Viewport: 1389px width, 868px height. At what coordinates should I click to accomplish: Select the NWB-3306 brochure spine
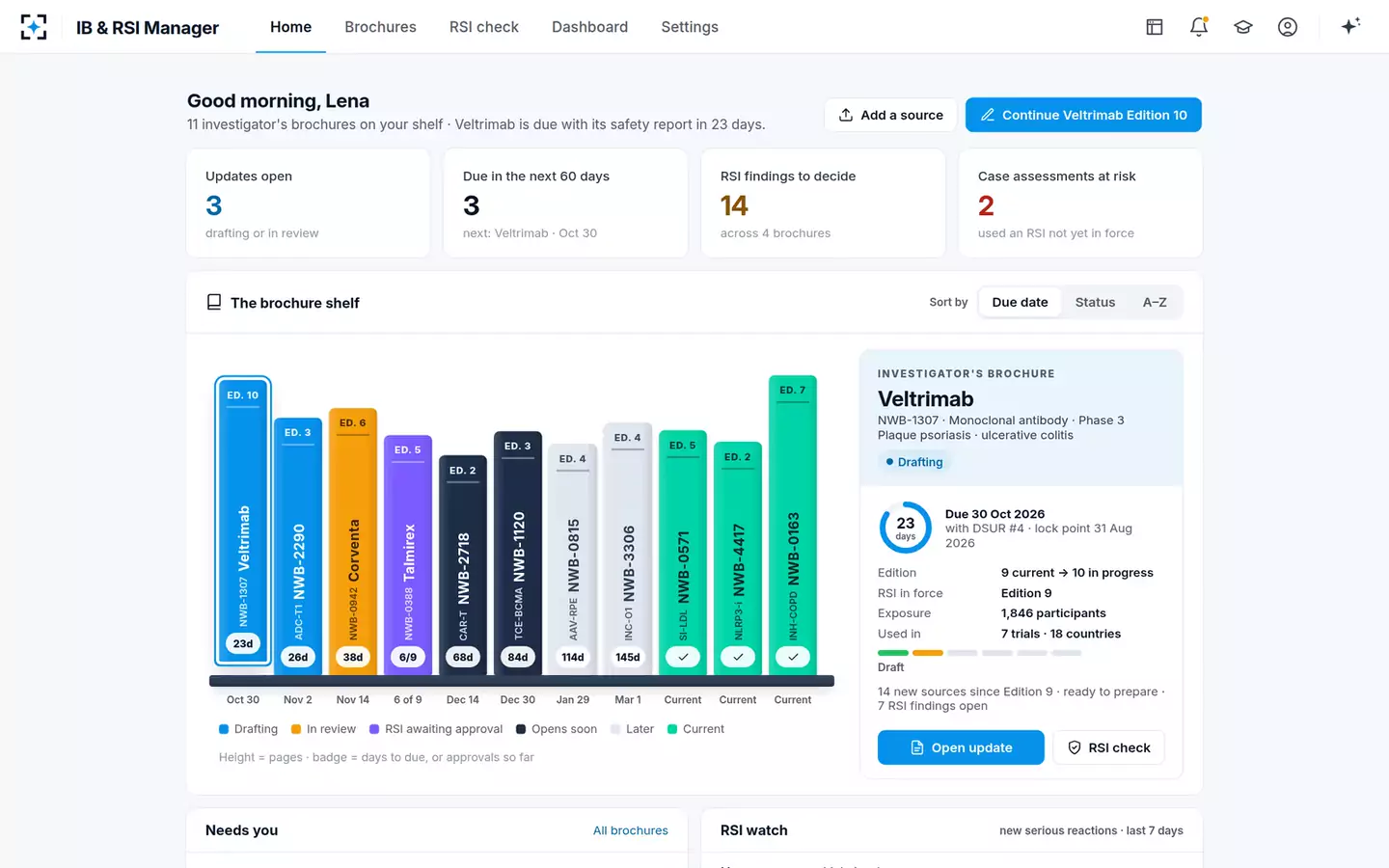coord(628,549)
